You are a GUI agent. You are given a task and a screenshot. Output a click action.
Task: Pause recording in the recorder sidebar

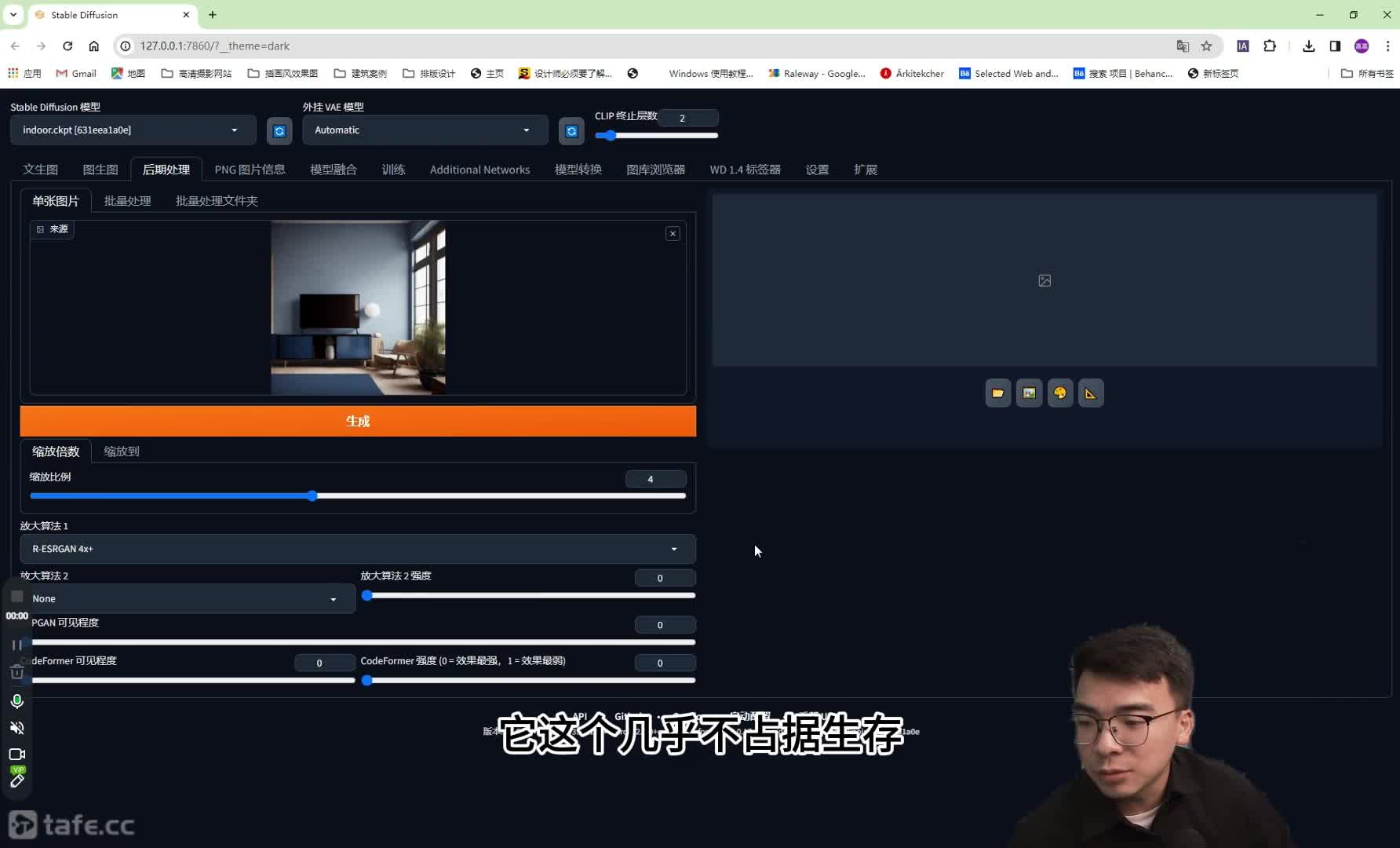click(x=16, y=645)
